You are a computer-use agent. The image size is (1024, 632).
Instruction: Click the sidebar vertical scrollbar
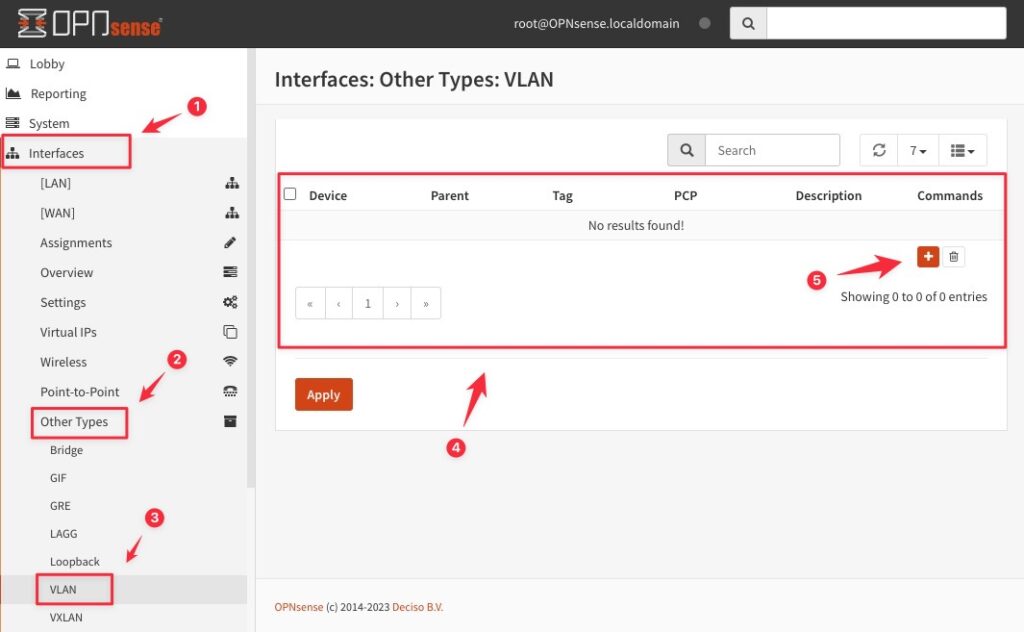251,268
